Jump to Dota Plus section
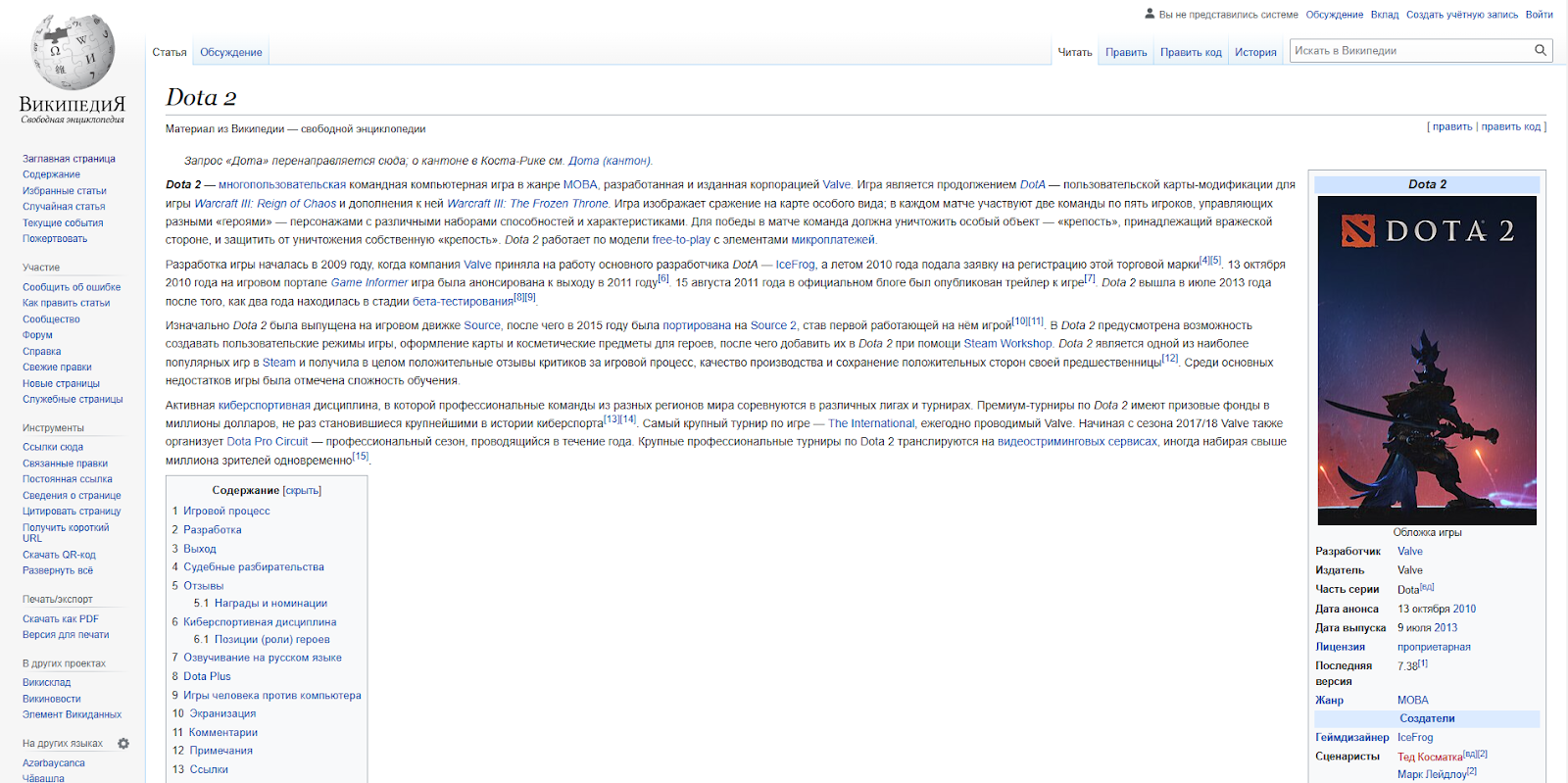 [207, 676]
